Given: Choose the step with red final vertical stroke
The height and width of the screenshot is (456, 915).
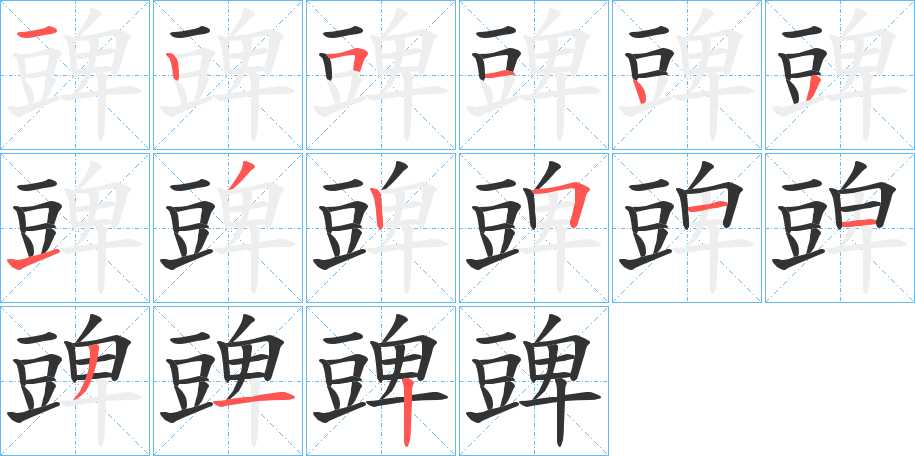Looking at the screenshot, I should (380, 381).
